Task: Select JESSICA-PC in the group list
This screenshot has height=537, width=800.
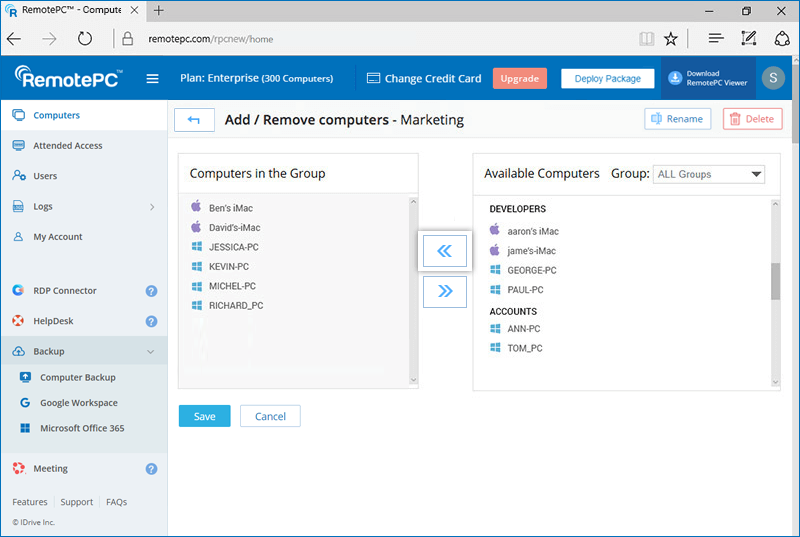Action: (233, 247)
